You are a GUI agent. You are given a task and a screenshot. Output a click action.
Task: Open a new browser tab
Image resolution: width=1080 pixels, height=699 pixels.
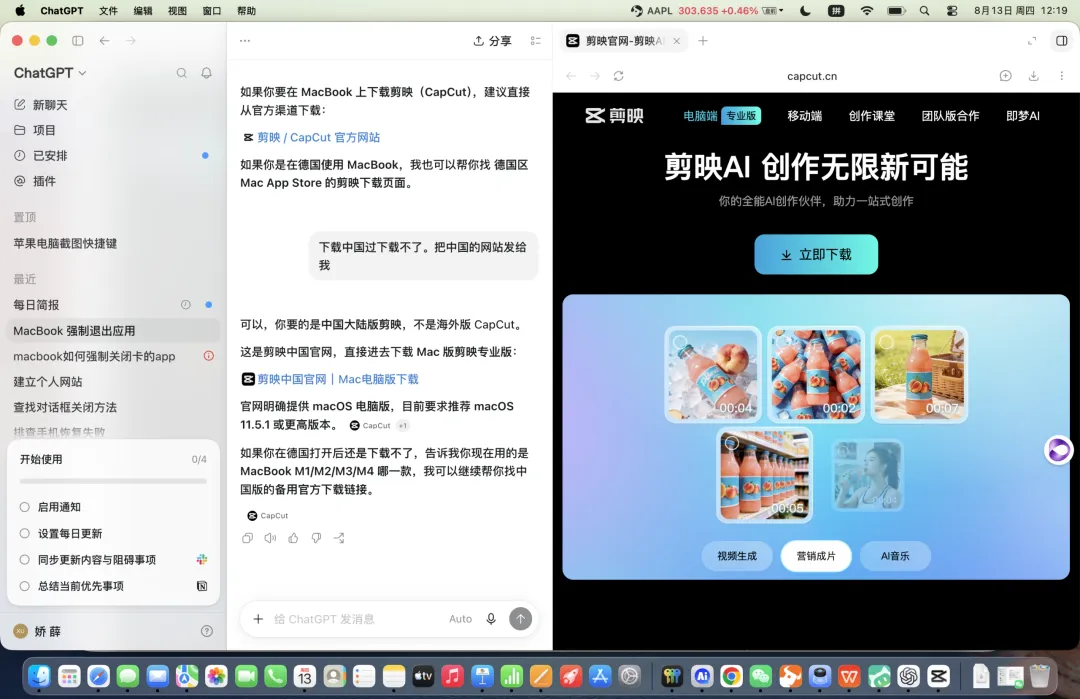(x=703, y=41)
